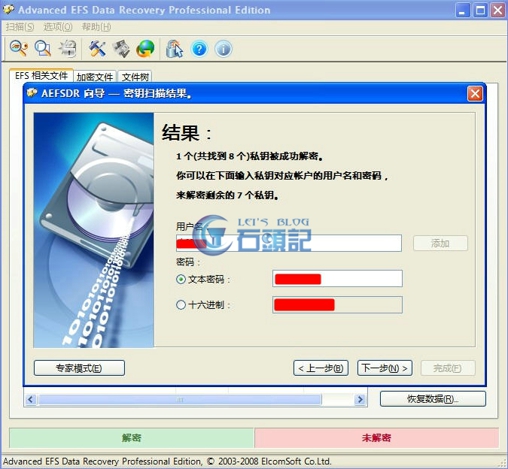The width and height of the screenshot is (508, 469).
Task: Click the scan for keys toolbar icon
Action: point(19,49)
